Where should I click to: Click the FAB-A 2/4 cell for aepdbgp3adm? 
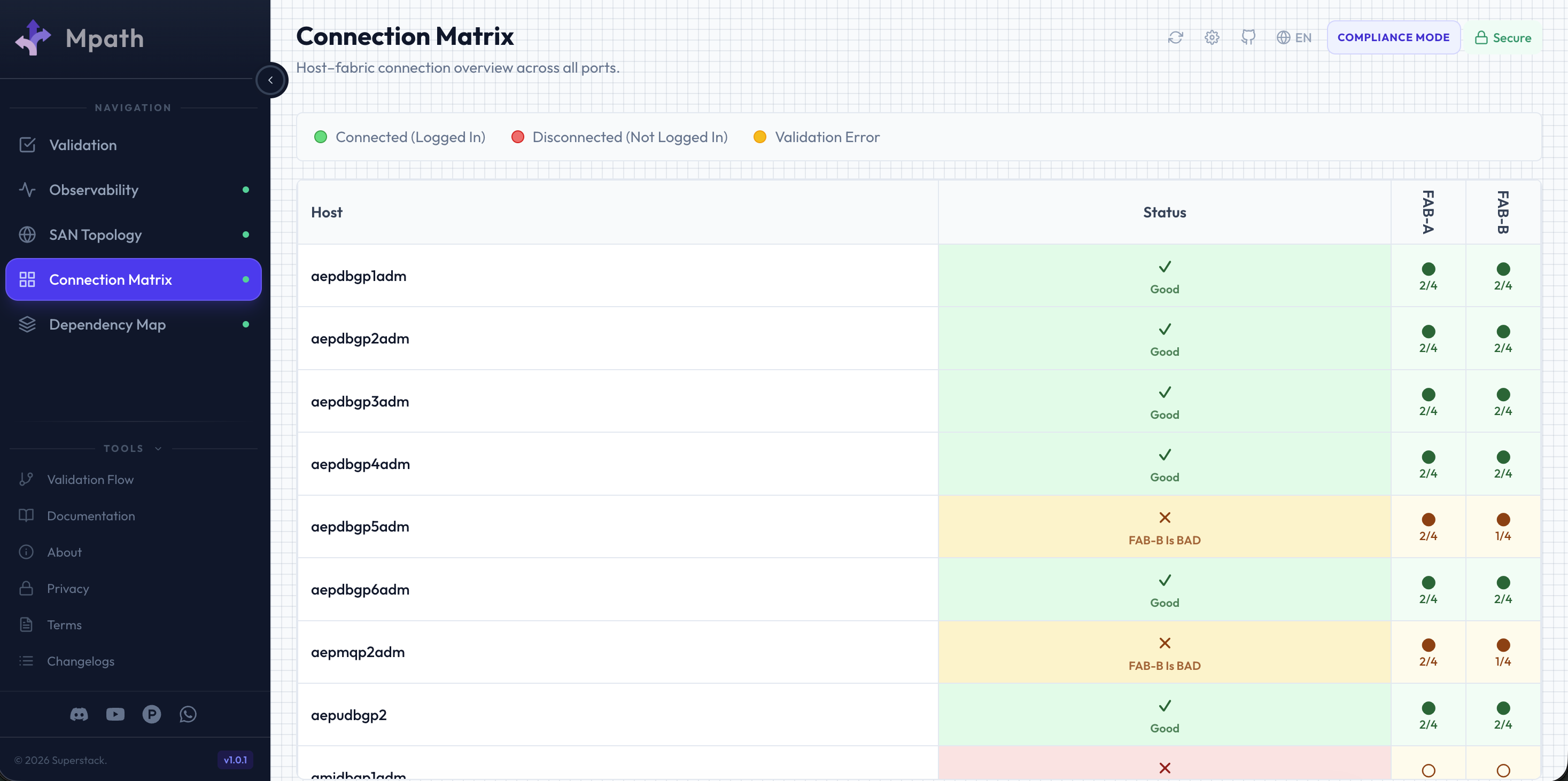(x=1428, y=401)
